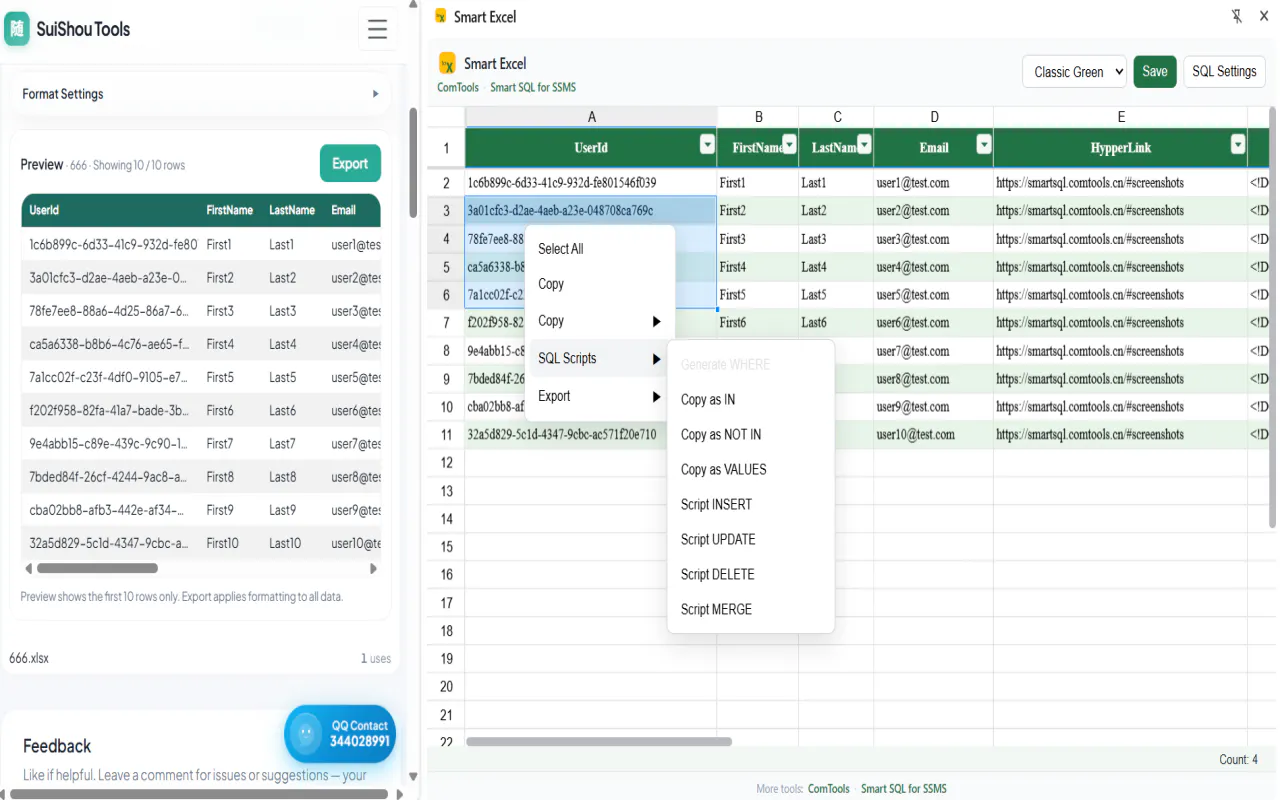Image resolution: width=1280 pixels, height=800 pixels.
Task: Select column B header
Action: click(x=758, y=117)
